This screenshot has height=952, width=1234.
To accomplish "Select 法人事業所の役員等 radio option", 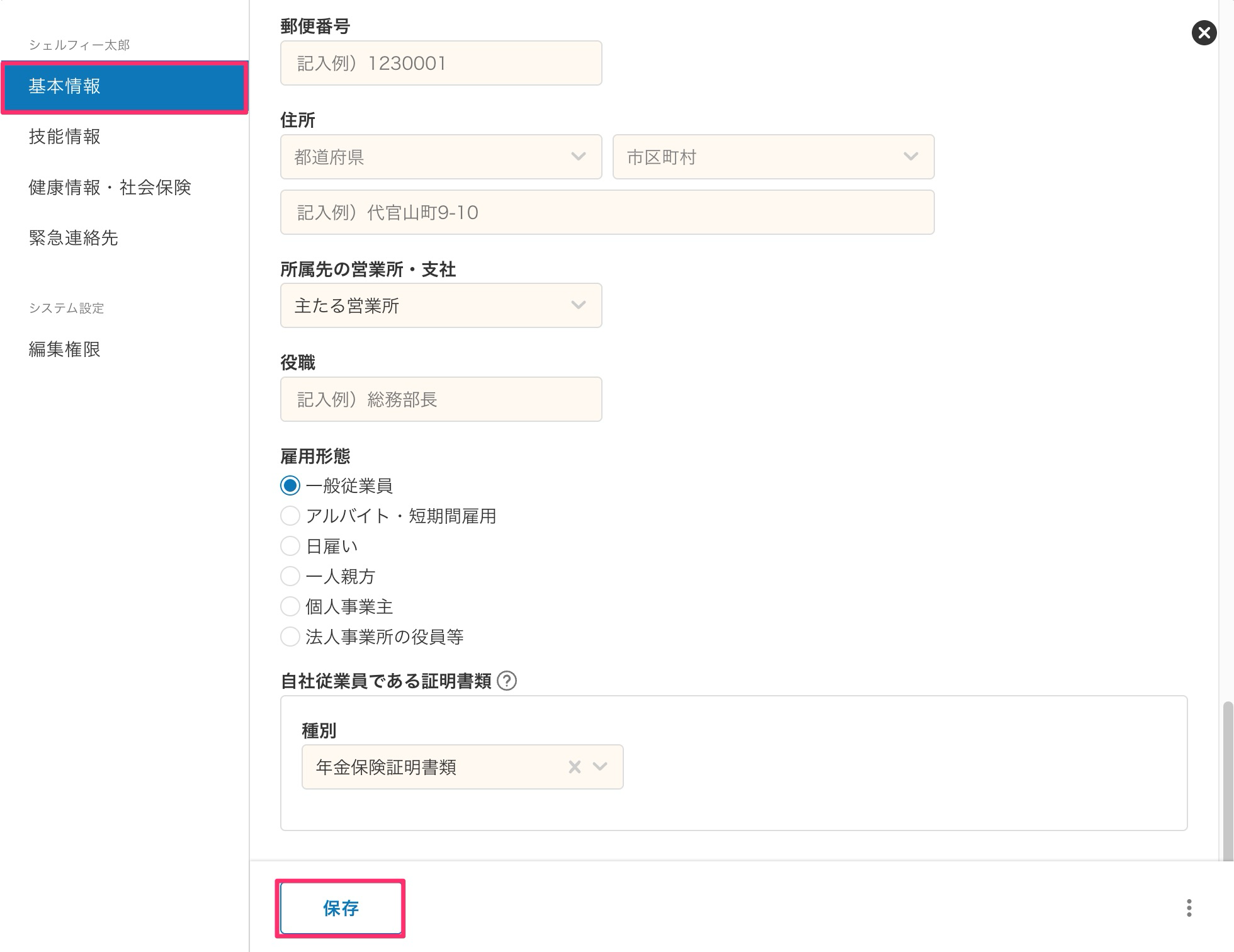I will pyautogui.click(x=290, y=637).
